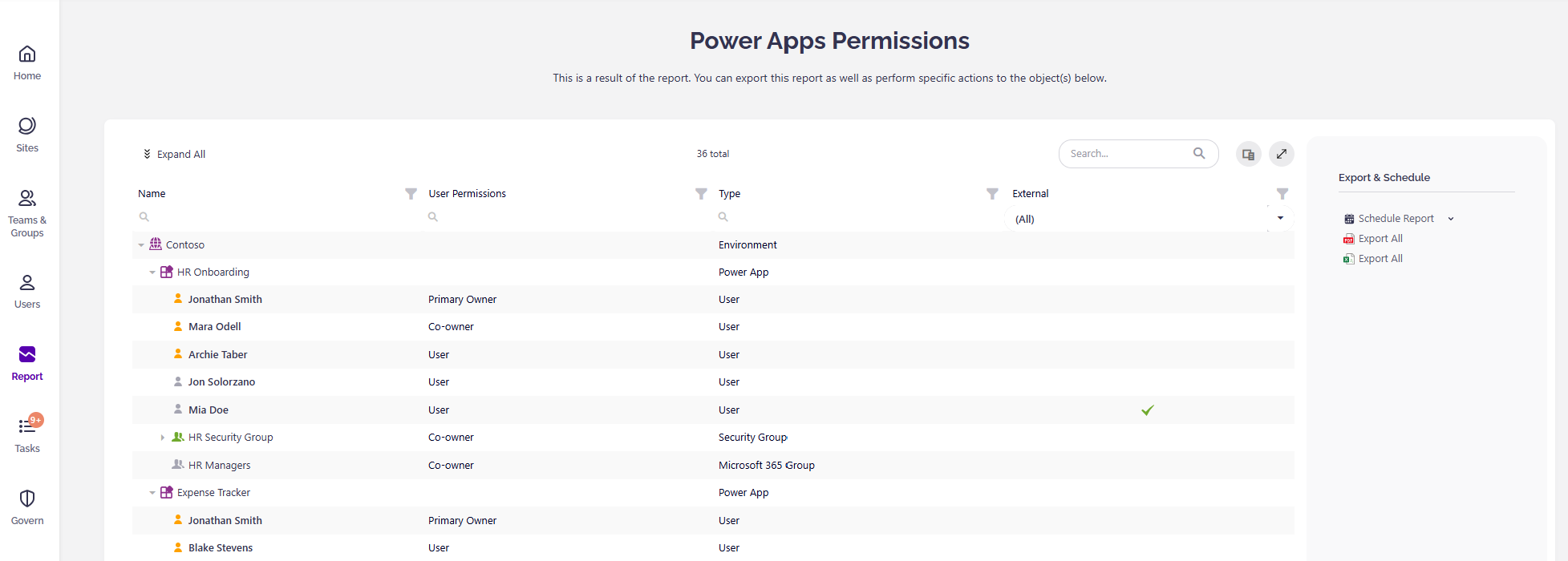
Task: Click Jonathan Smith under HR Onboarding
Action: click(225, 300)
